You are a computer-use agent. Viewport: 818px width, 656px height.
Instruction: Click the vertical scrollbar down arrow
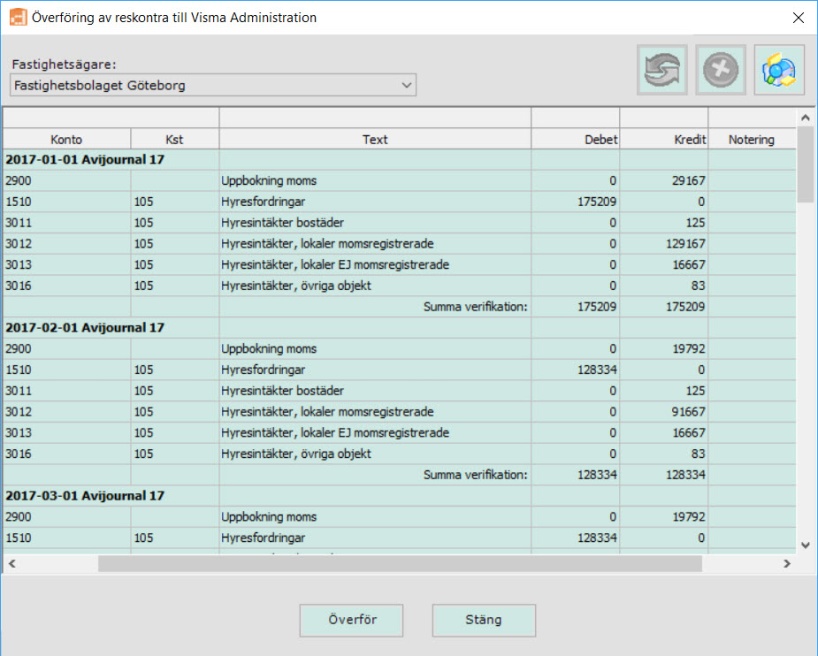pos(805,545)
